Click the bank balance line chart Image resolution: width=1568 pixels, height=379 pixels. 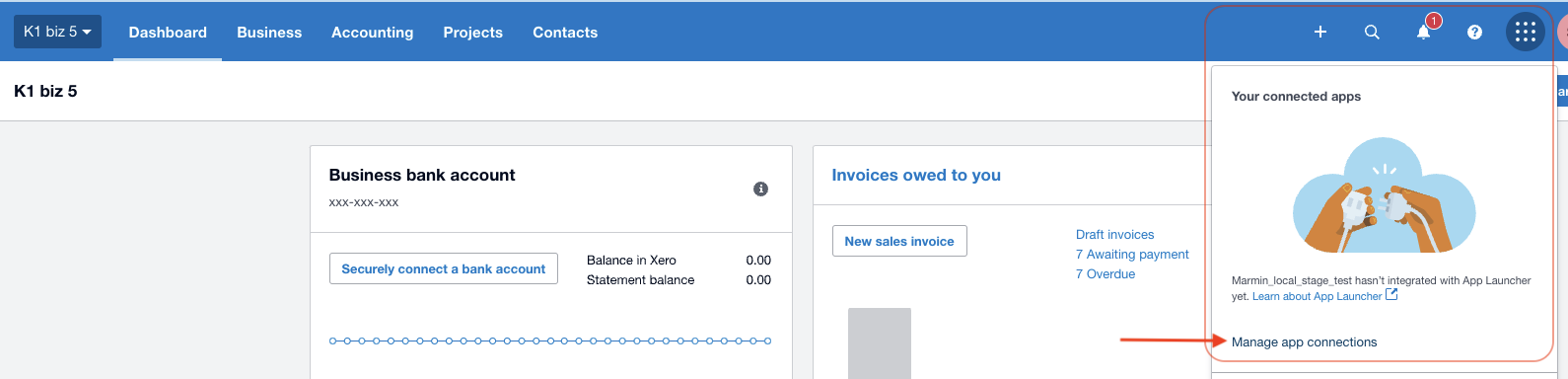(x=550, y=341)
